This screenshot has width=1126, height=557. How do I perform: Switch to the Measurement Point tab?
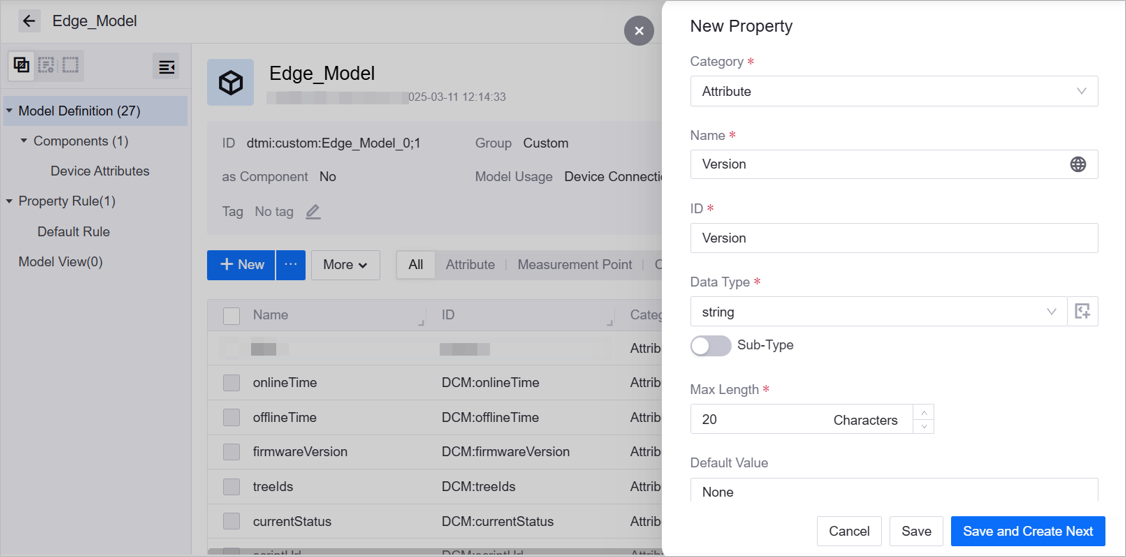(x=574, y=265)
